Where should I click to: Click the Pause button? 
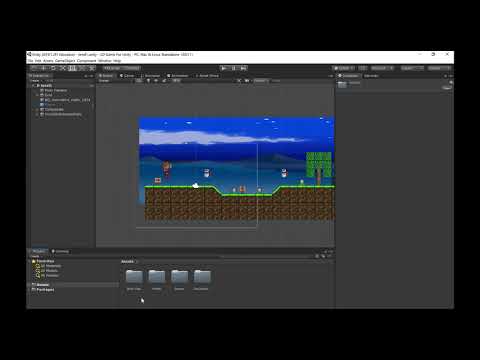pos(234,68)
